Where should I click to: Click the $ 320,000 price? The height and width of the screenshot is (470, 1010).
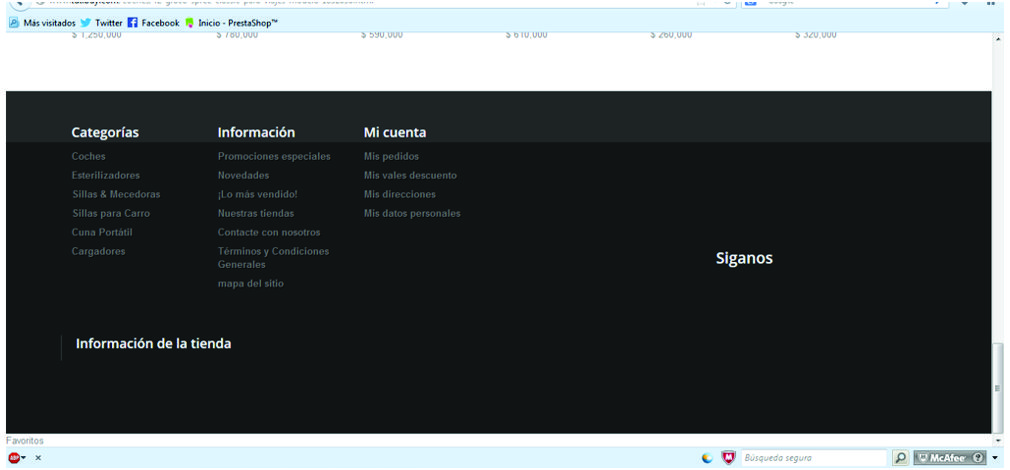click(815, 35)
